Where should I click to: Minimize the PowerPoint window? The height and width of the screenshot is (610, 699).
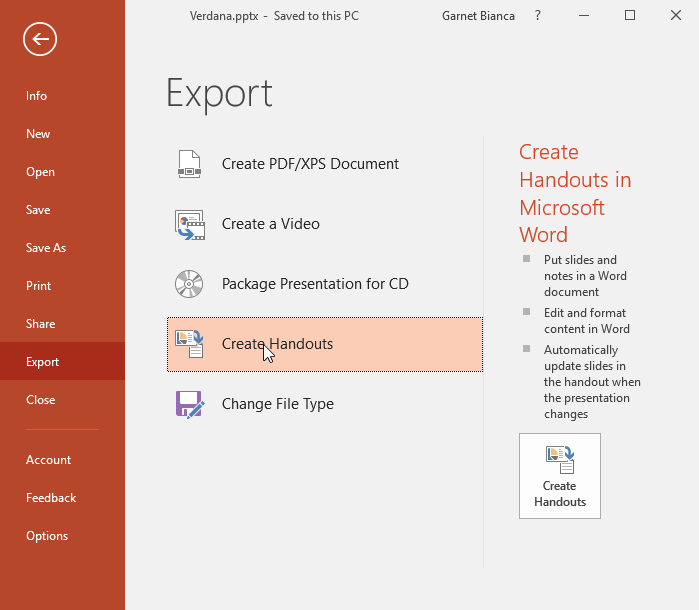(x=584, y=16)
